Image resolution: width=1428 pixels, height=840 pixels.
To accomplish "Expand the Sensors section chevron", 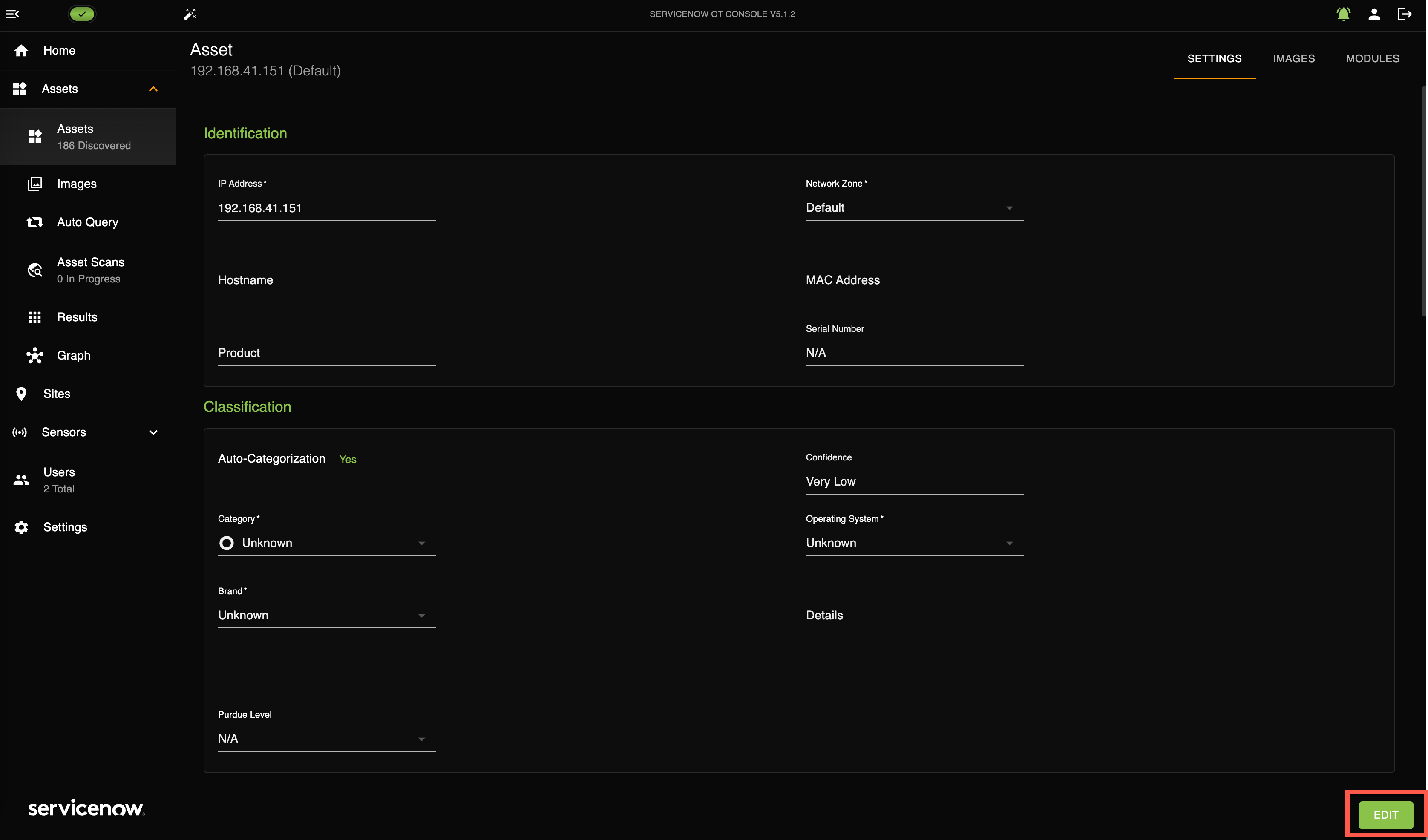I will (x=153, y=432).
